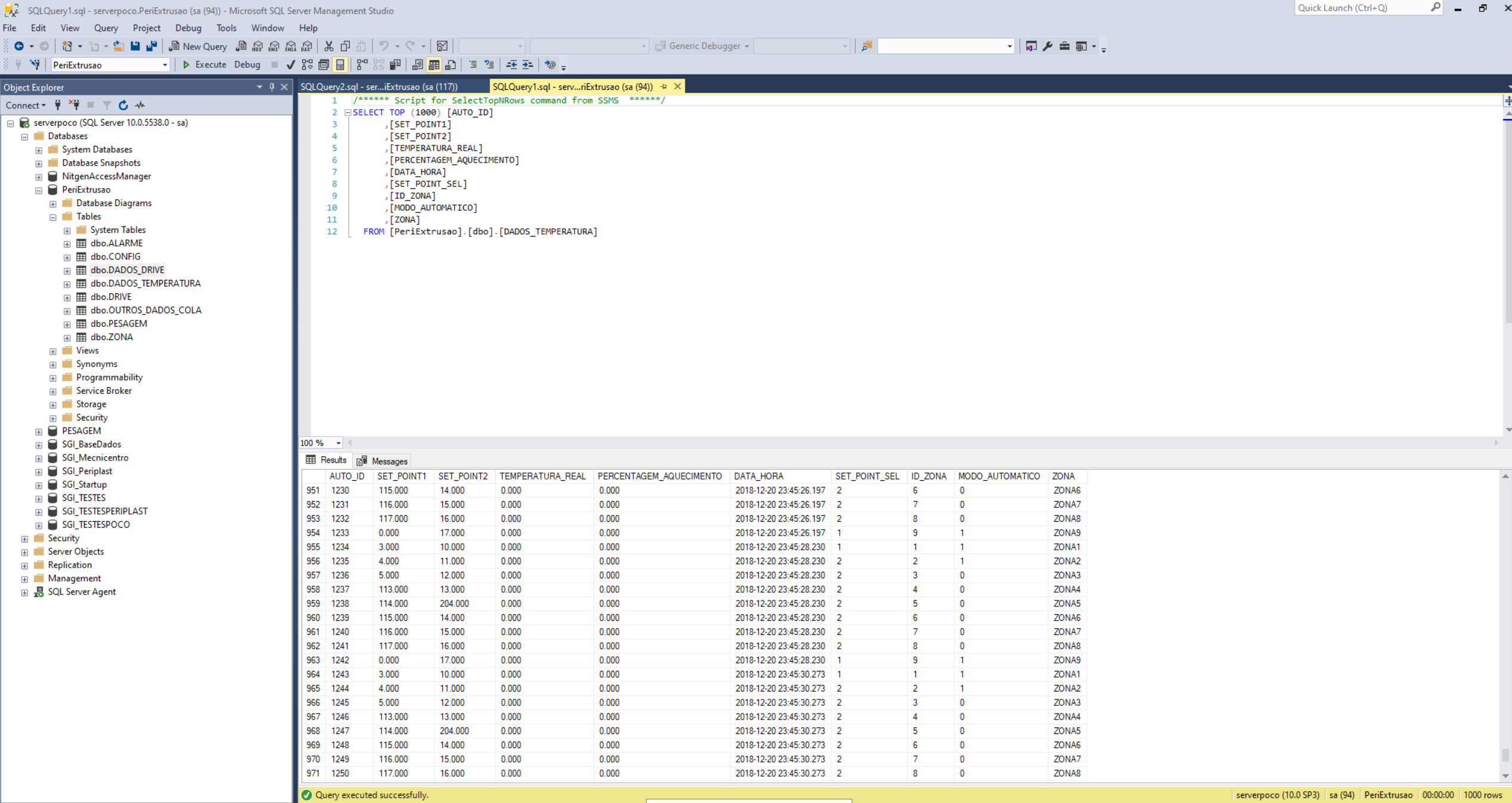
Task: Switch to the SQLQuery2.sql tab
Action: click(x=379, y=87)
